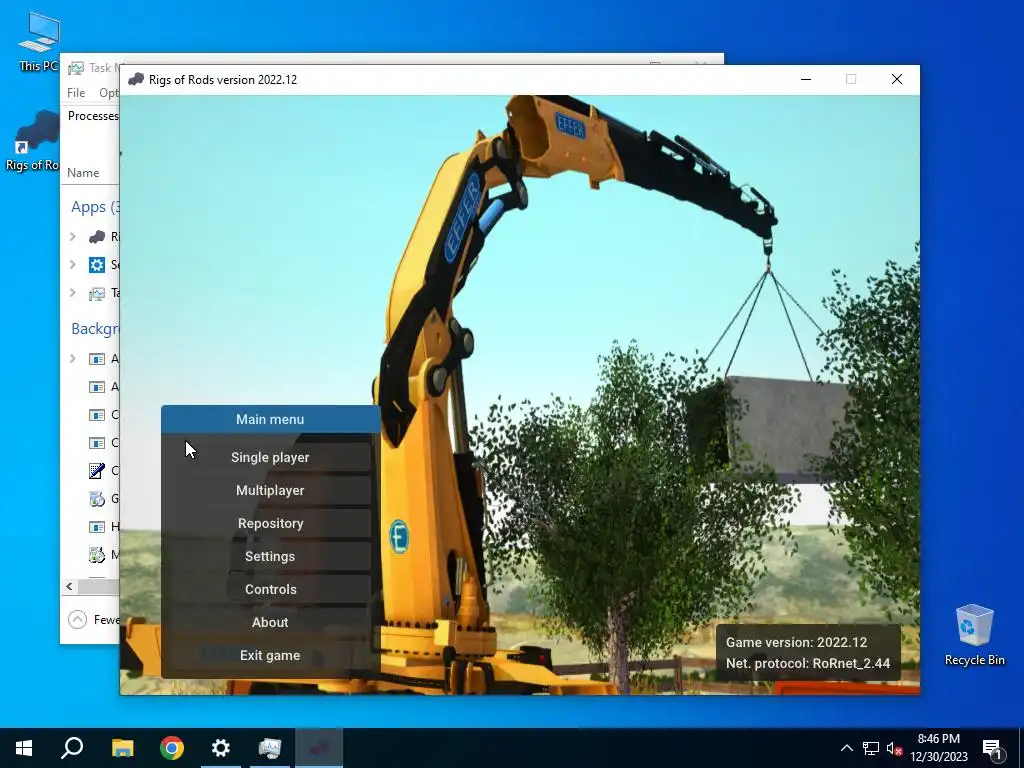Click the Rigs of Rods title bar icon
The height and width of the screenshot is (768, 1024).
click(x=136, y=80)
